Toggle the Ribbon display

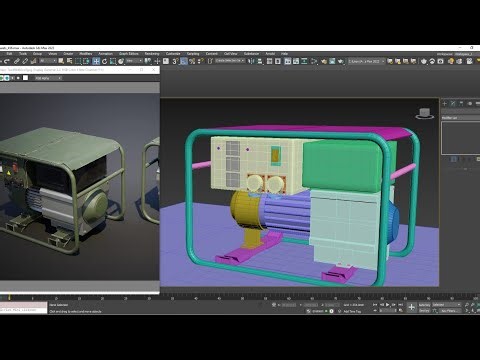coord(287,61)
